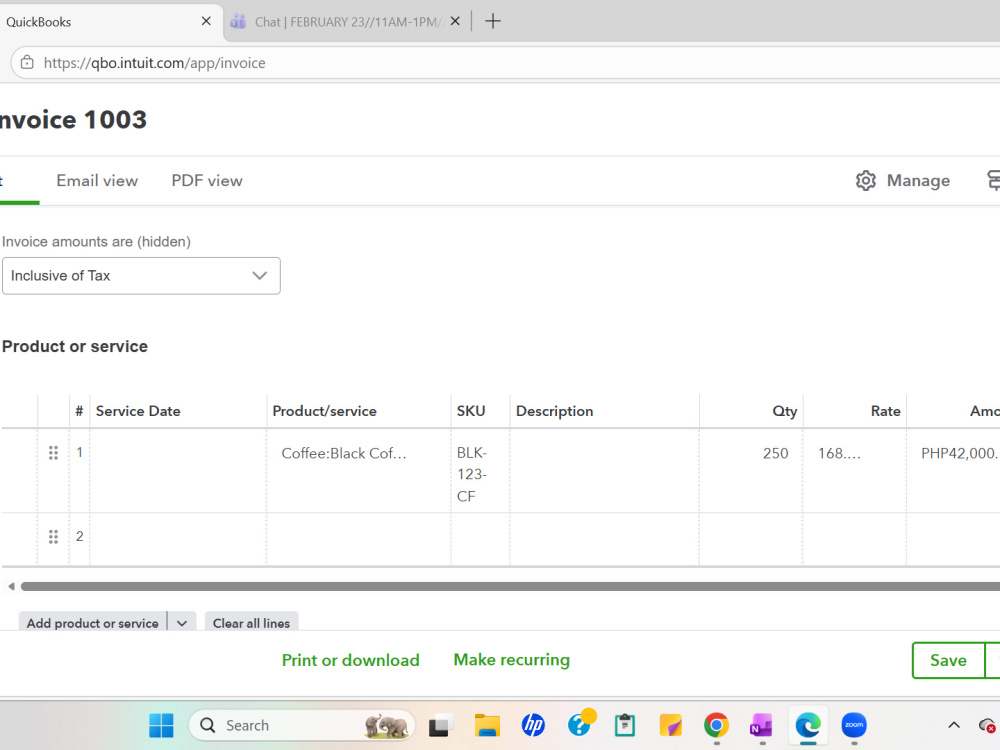This screenshot has width=1000, height=750.
Task: Switch to Microsoft Edge on the taskbar
Action: 808,725
